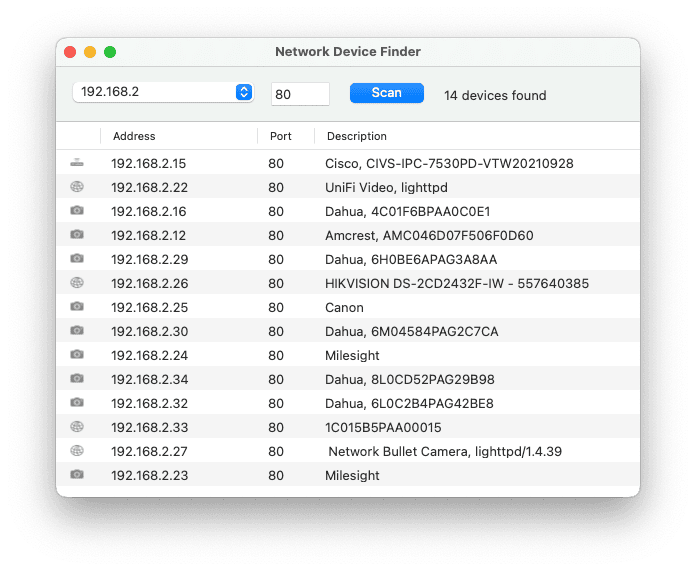Select address 192.168.2.32

[x=149, y=404]
